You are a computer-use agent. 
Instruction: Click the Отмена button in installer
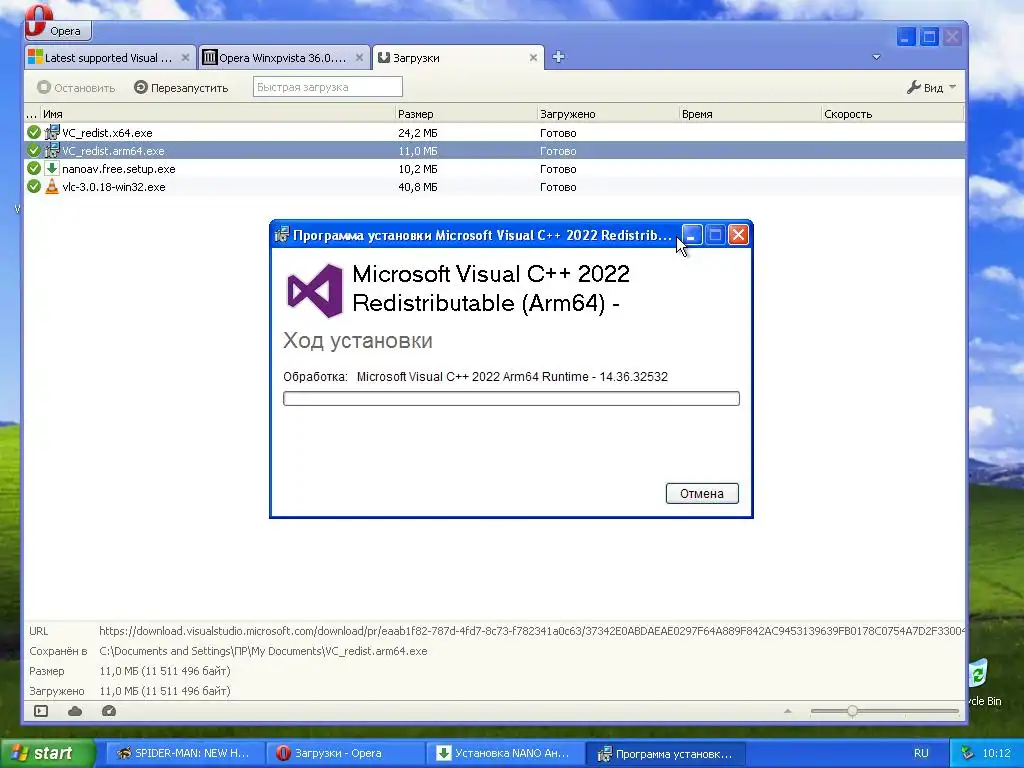(702, 494)
